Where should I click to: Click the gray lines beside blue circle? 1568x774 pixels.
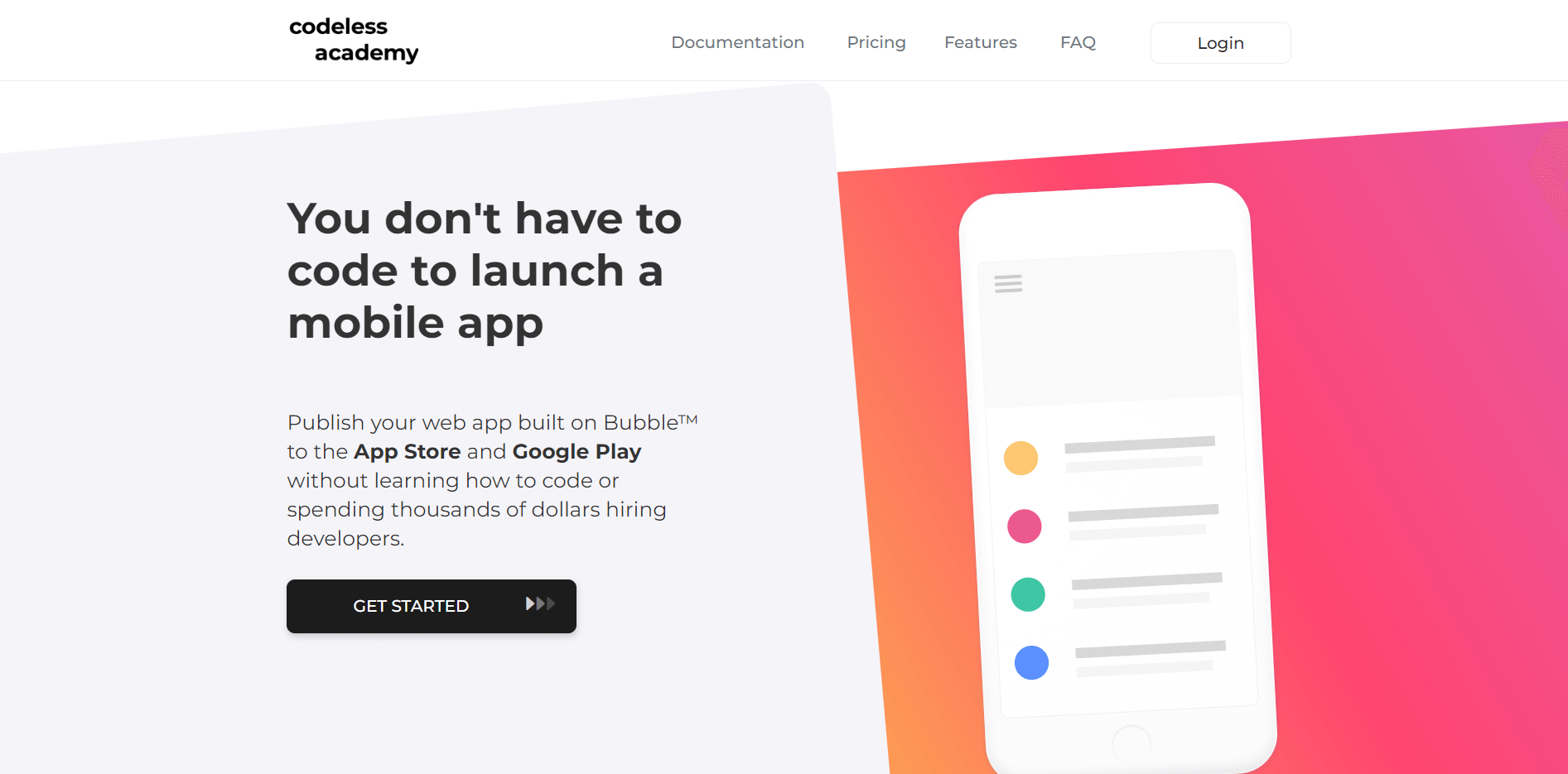pyautogui.click(x=1149, y=658)
